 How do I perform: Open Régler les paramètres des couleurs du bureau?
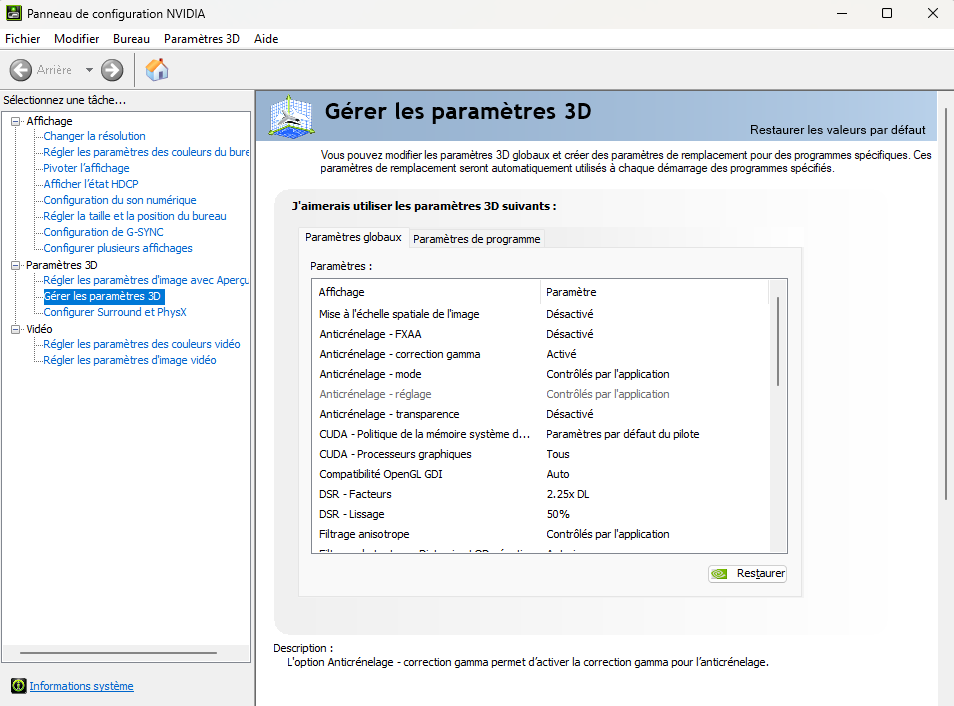click(x=146, y=152)
